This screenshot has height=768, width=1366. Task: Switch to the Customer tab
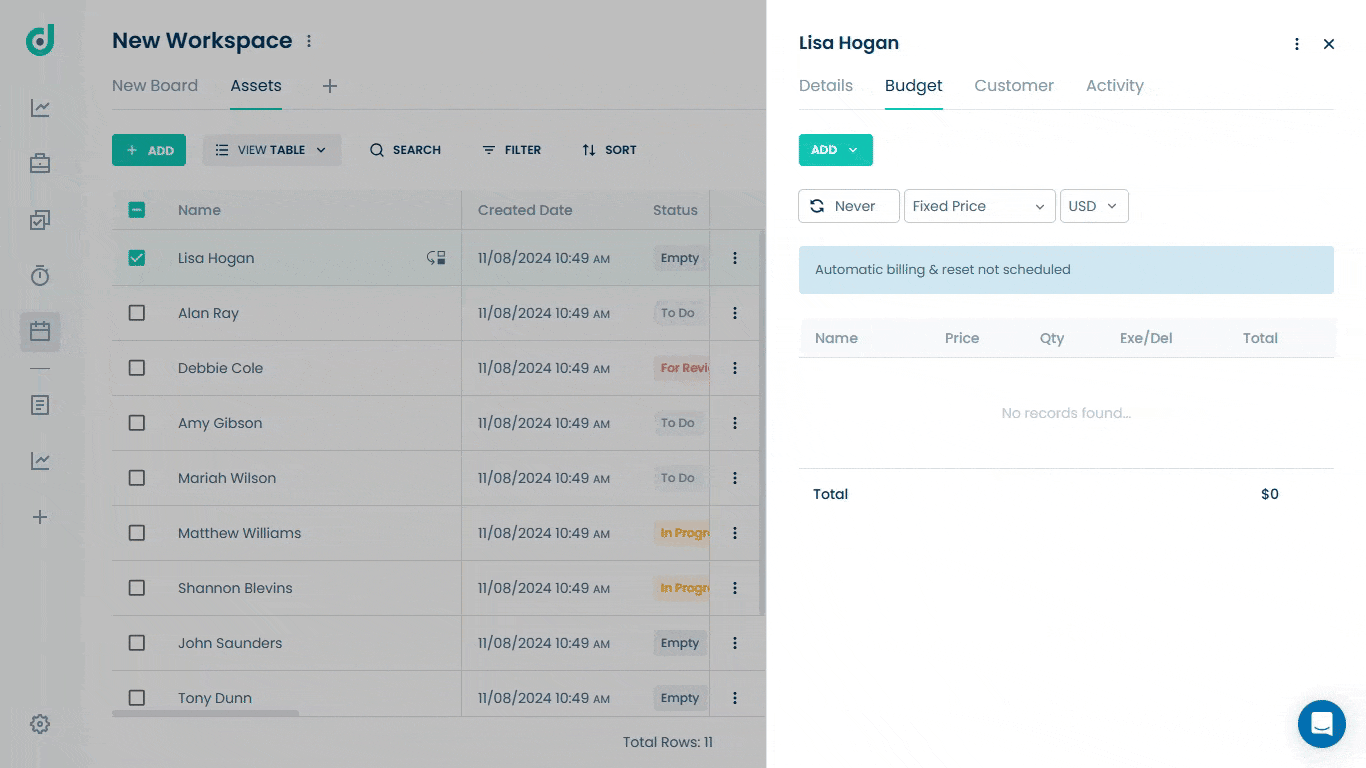click(1014, 86)
